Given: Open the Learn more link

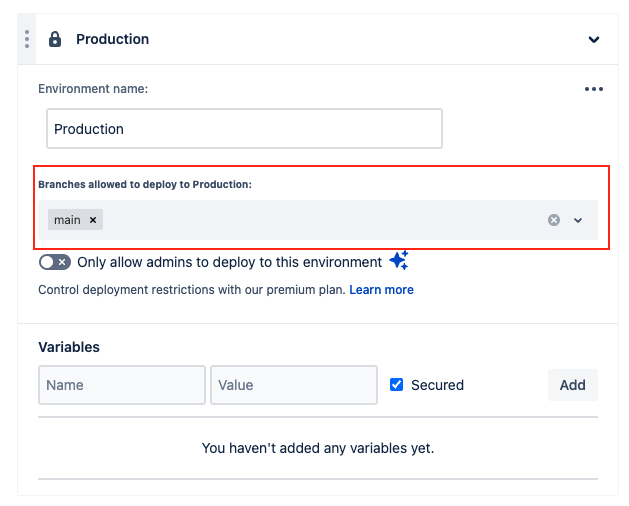Looking at the screenshot, I should [381, 290].
